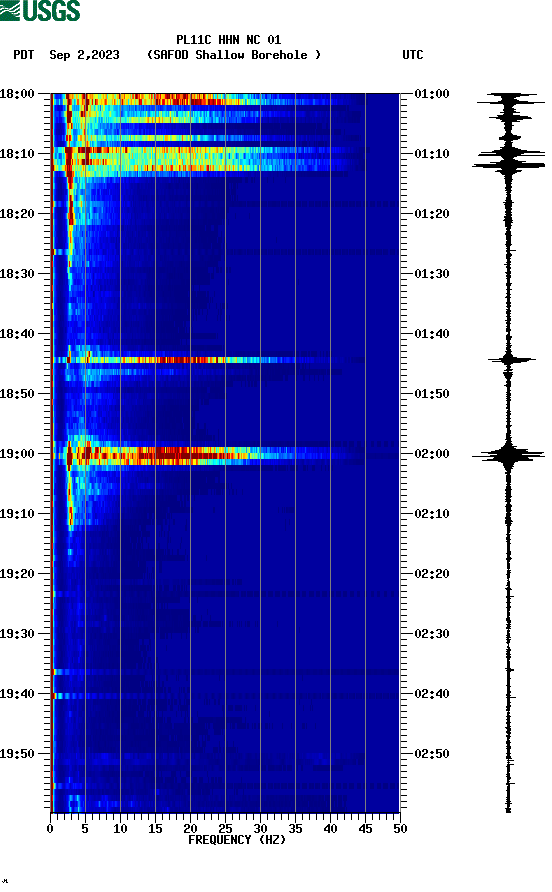Click the 02:10 UTC time label
This screenshot has width=552, height=892.
(432, 514)
